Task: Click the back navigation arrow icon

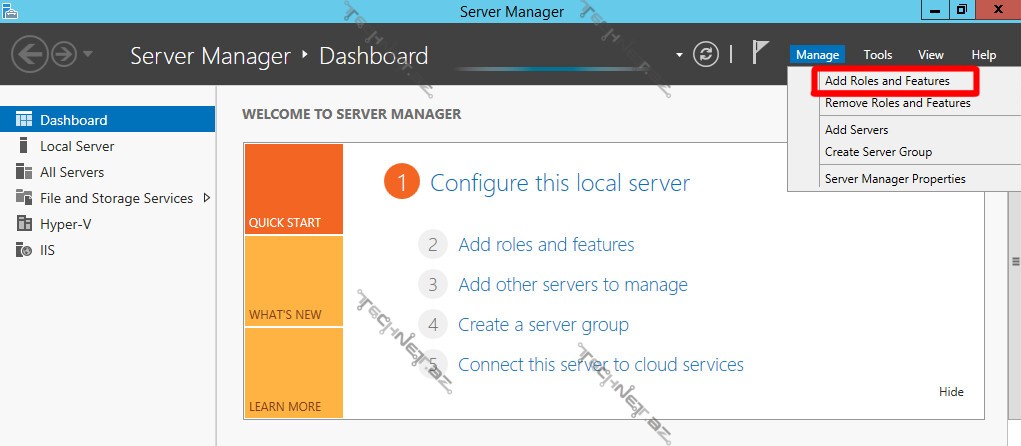Action: tap(30, 54)
